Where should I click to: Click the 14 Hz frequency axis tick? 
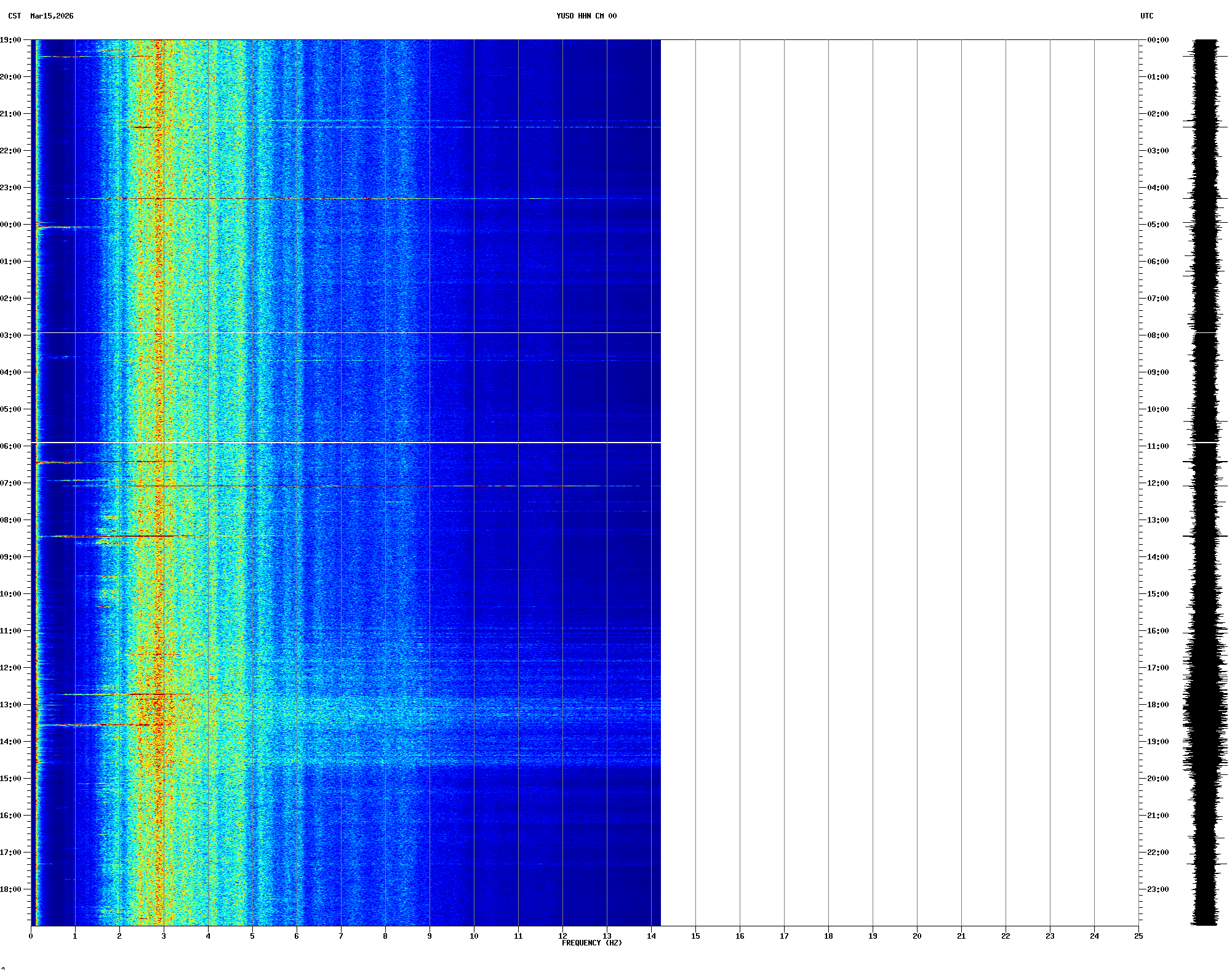651,936
